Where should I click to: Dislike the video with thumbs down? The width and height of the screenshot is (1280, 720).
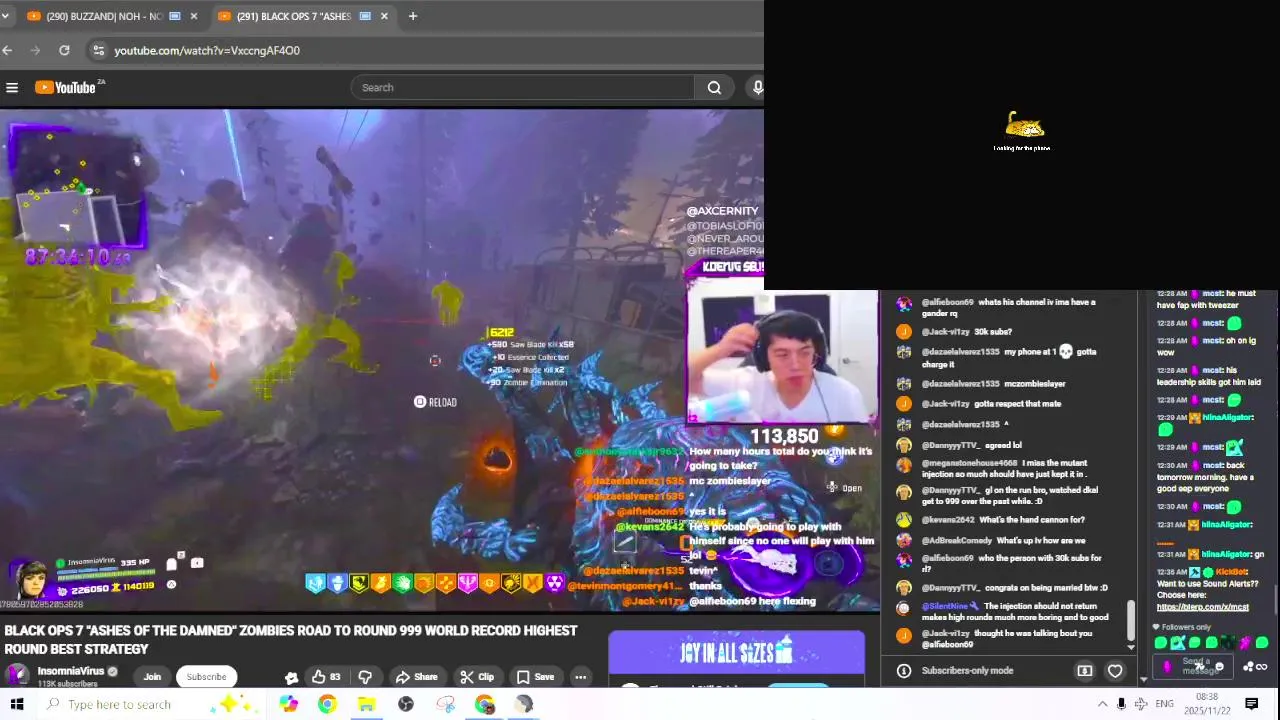365,677
